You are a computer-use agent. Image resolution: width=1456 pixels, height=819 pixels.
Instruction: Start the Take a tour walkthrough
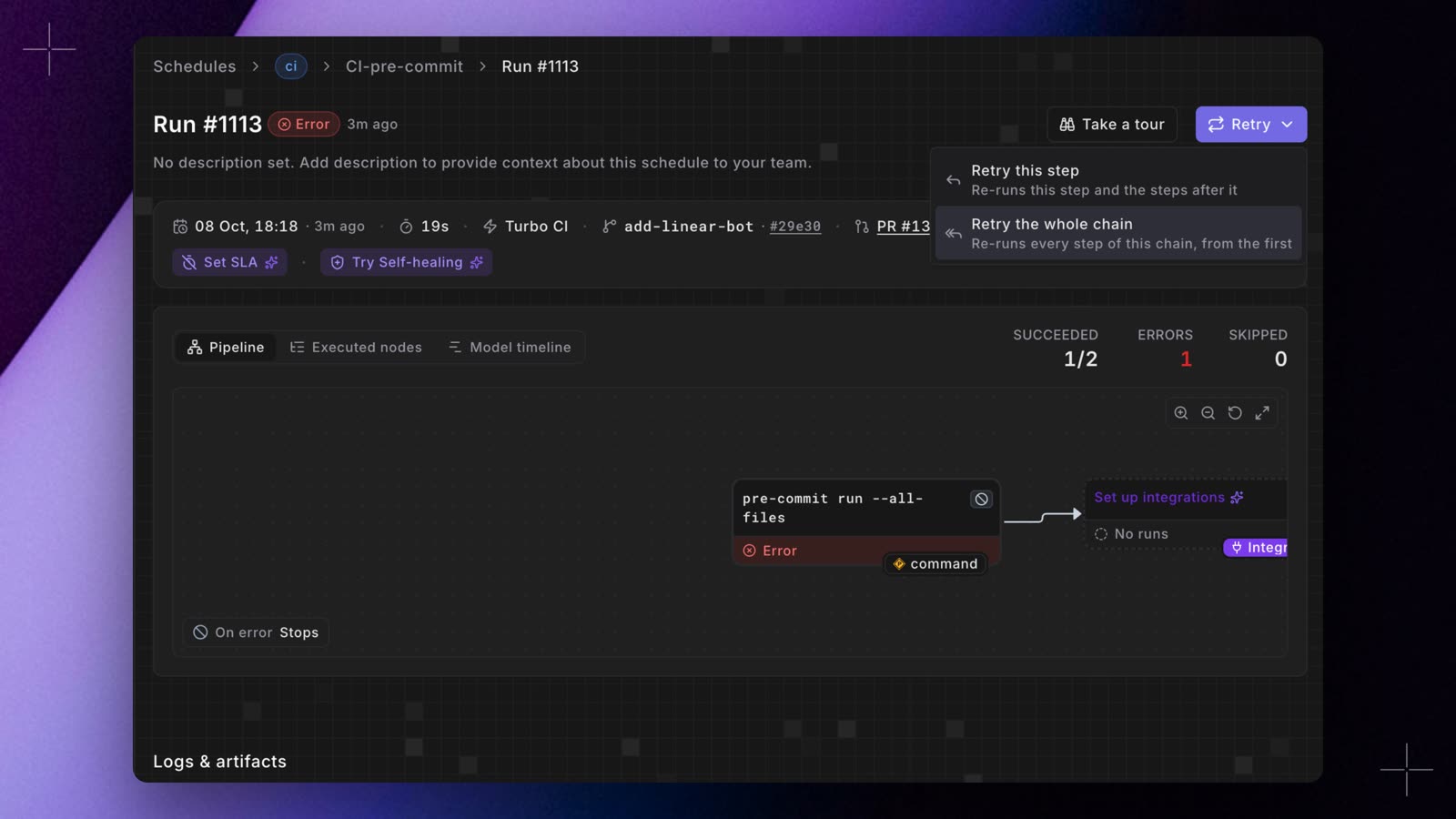point(1112,125)
